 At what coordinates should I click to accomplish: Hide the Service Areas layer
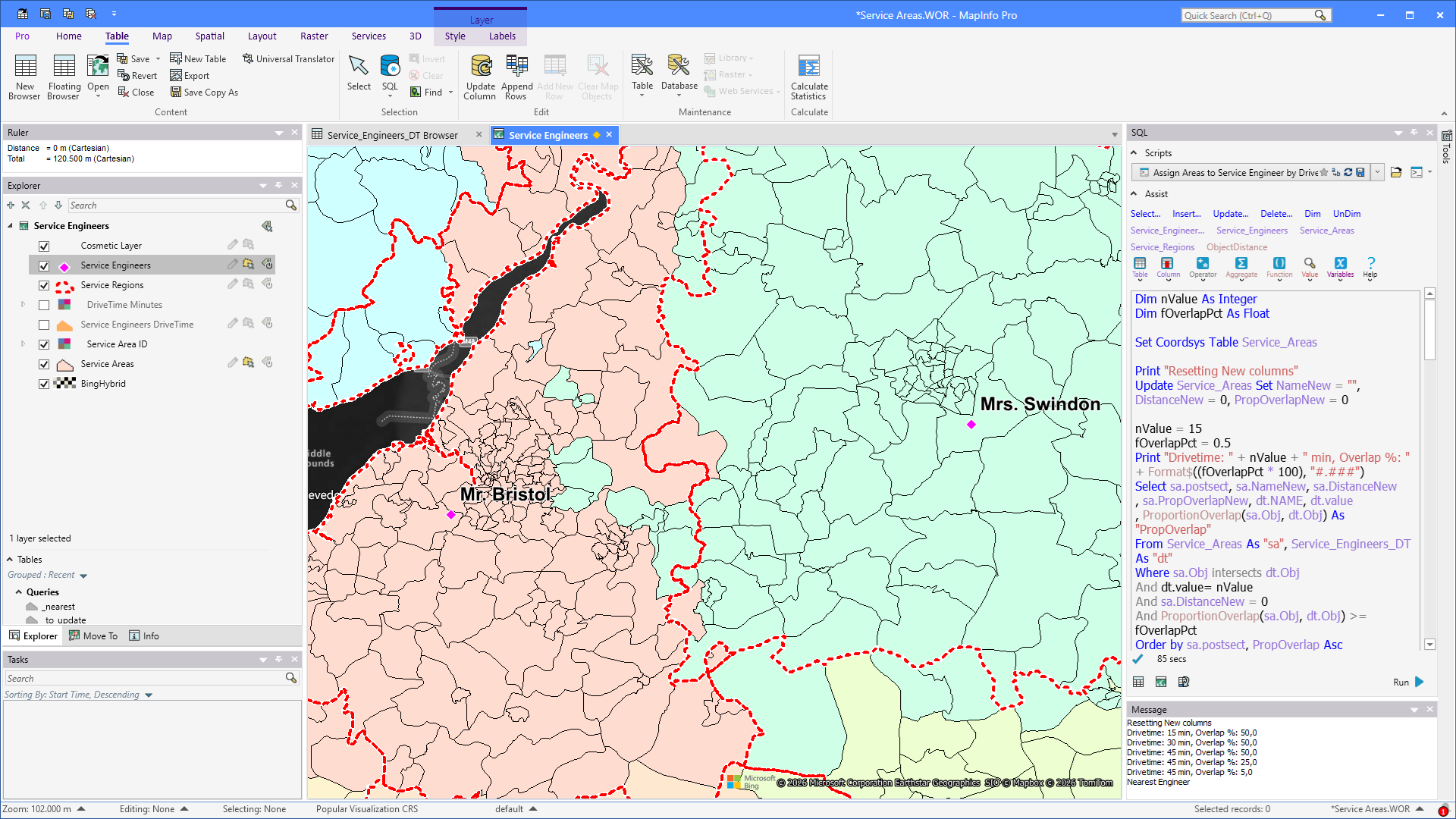click(44, 365)
